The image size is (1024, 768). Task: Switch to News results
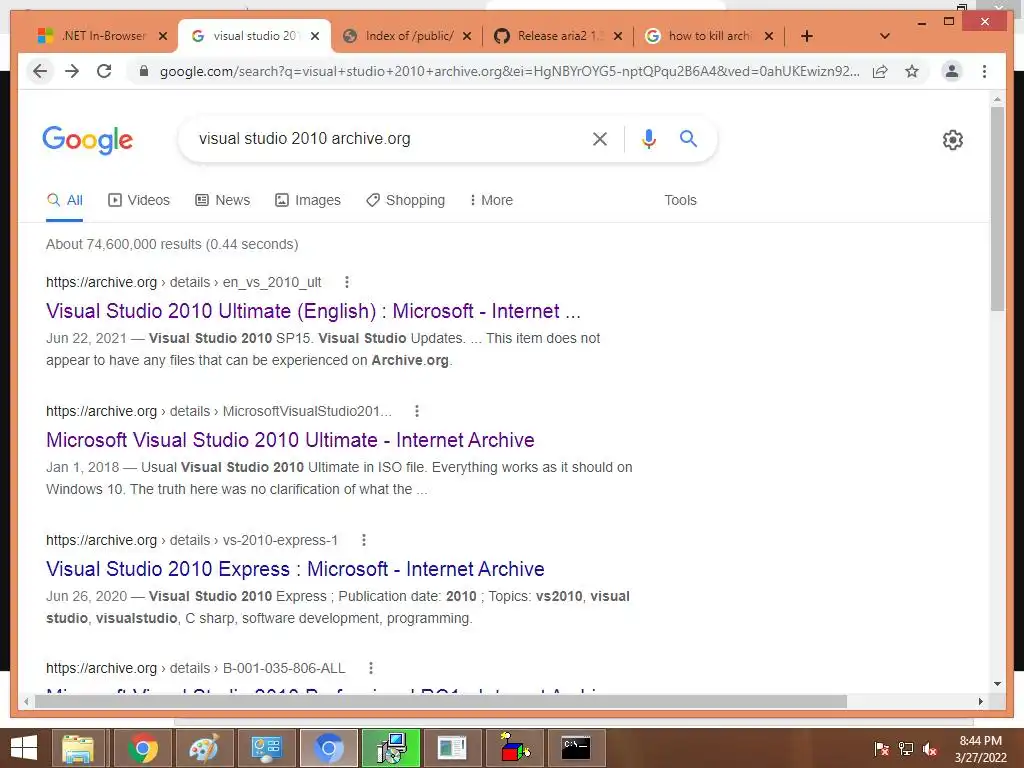(x=223, y=200)
